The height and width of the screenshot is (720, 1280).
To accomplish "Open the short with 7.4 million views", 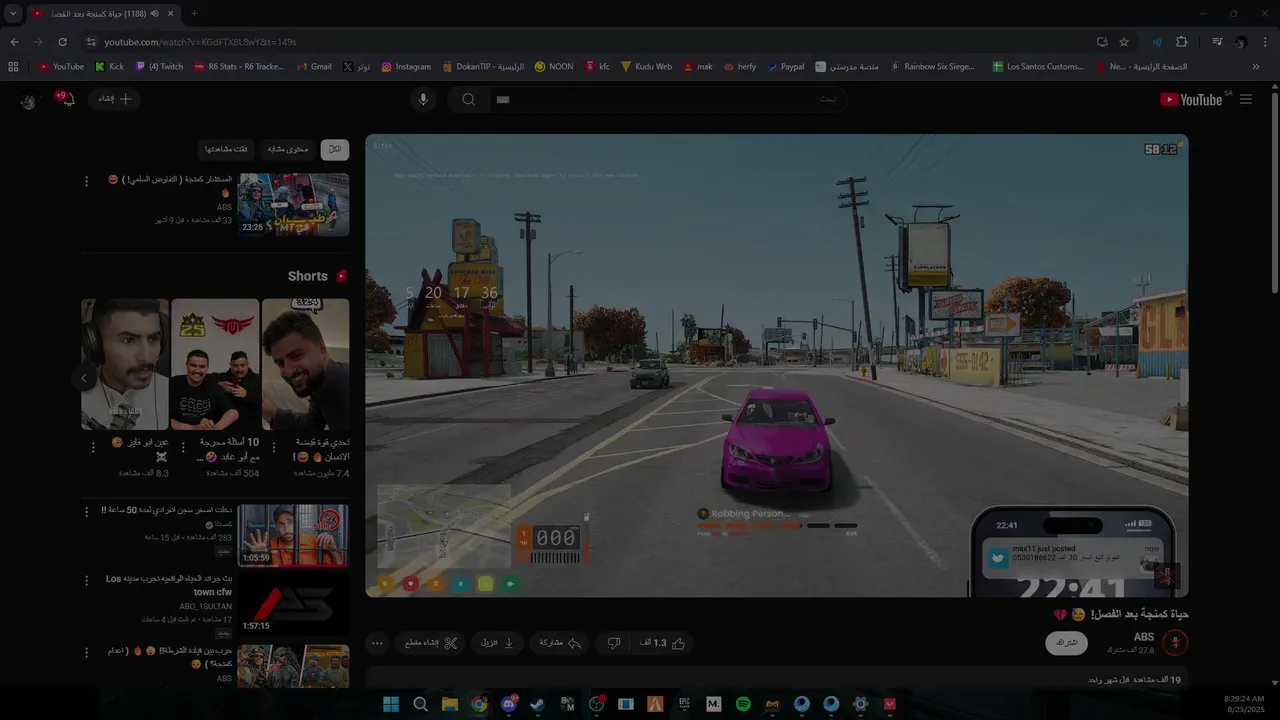I will tap(306, 365).
